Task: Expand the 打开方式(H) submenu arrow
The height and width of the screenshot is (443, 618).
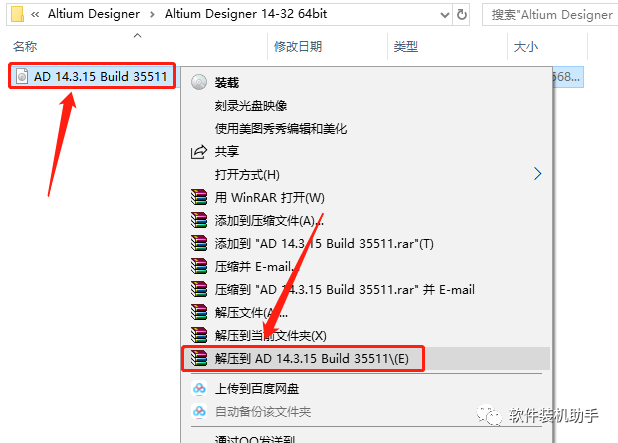Action: pos(538,174)
